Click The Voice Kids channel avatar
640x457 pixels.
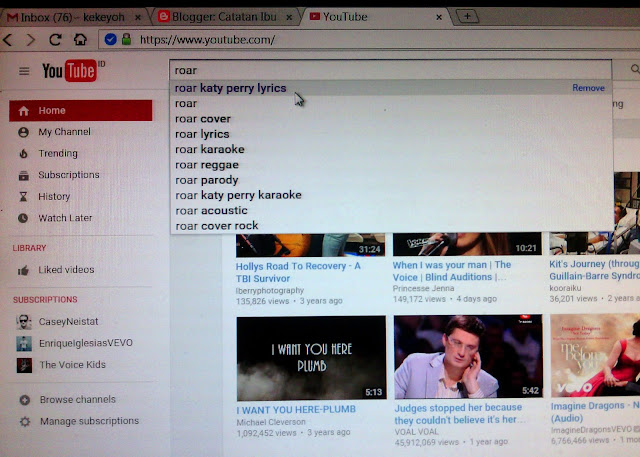(x=24, y=365)
